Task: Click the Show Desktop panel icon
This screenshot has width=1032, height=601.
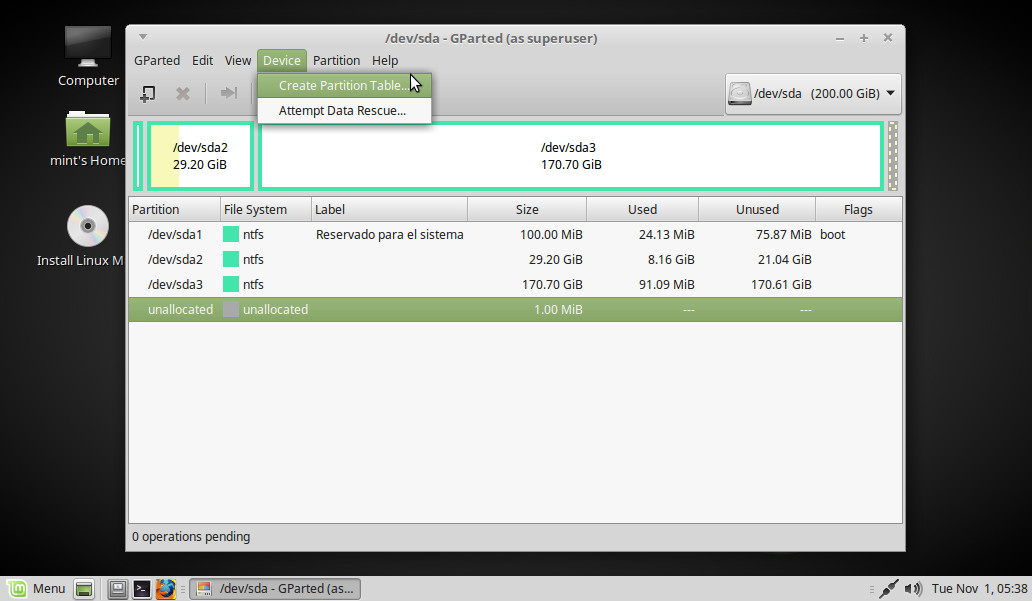Action: (85, 589)
